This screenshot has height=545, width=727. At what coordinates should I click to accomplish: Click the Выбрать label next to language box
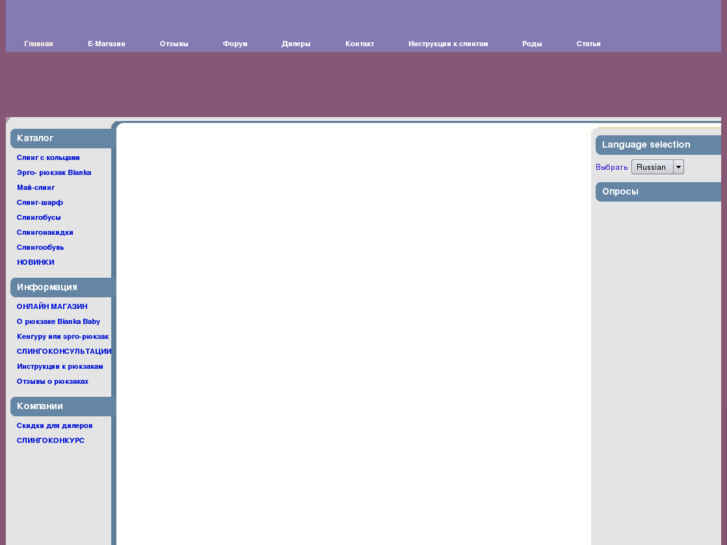[612, 167]
